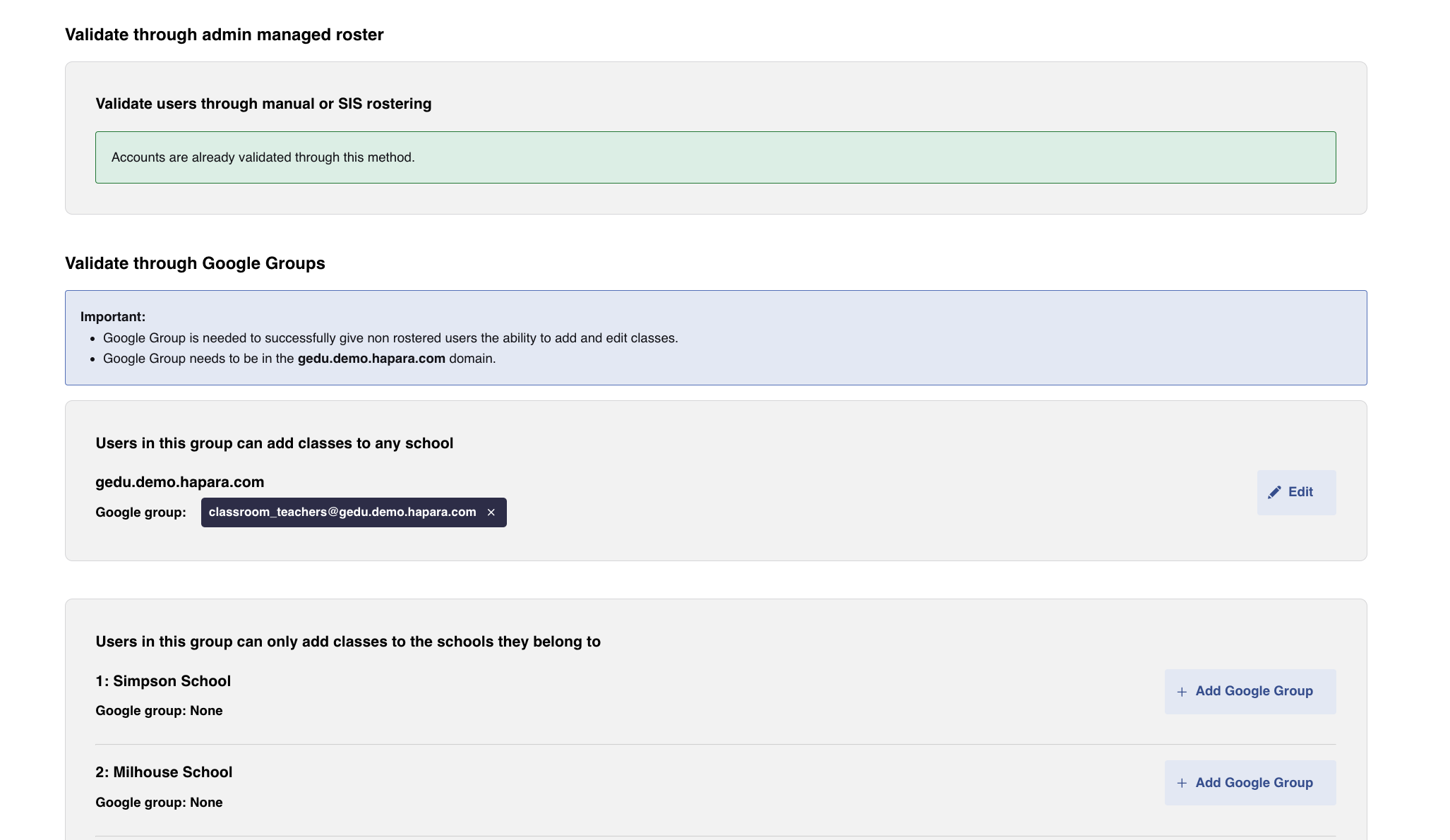Click the Edit button for any-school group
1450x840 pixels.
(1295, 491)
